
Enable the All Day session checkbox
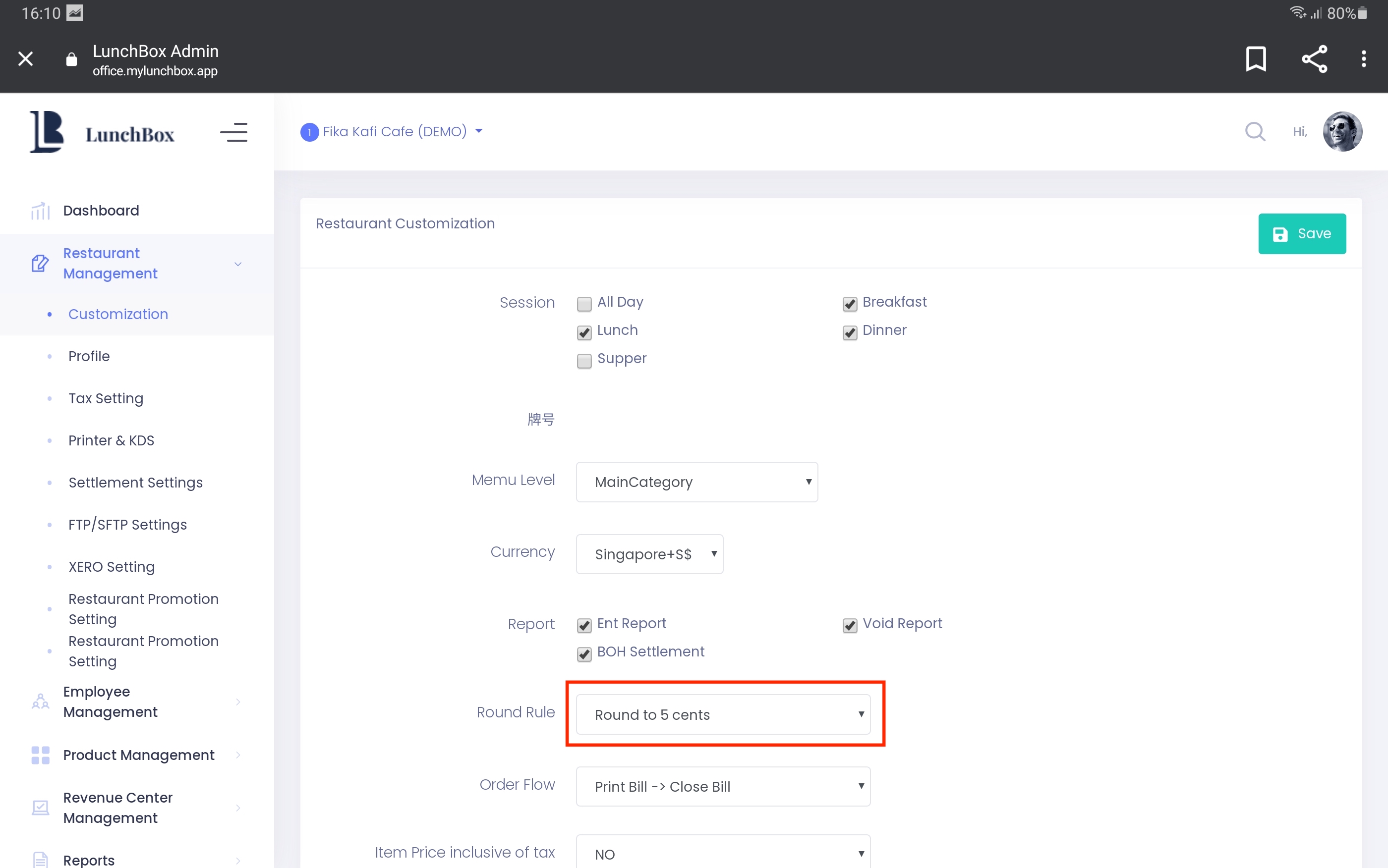[584, 304]
